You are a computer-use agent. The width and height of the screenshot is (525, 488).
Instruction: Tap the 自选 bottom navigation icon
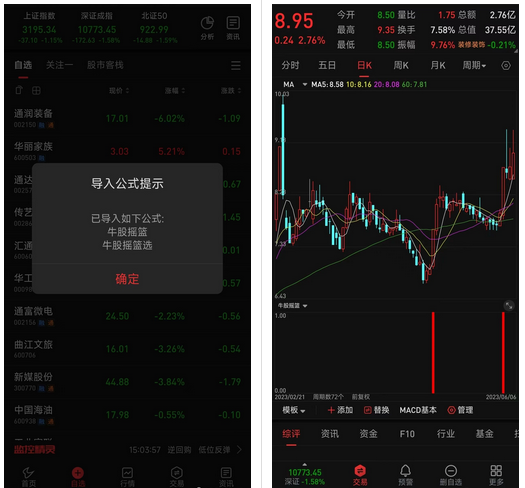pos(78,477)
